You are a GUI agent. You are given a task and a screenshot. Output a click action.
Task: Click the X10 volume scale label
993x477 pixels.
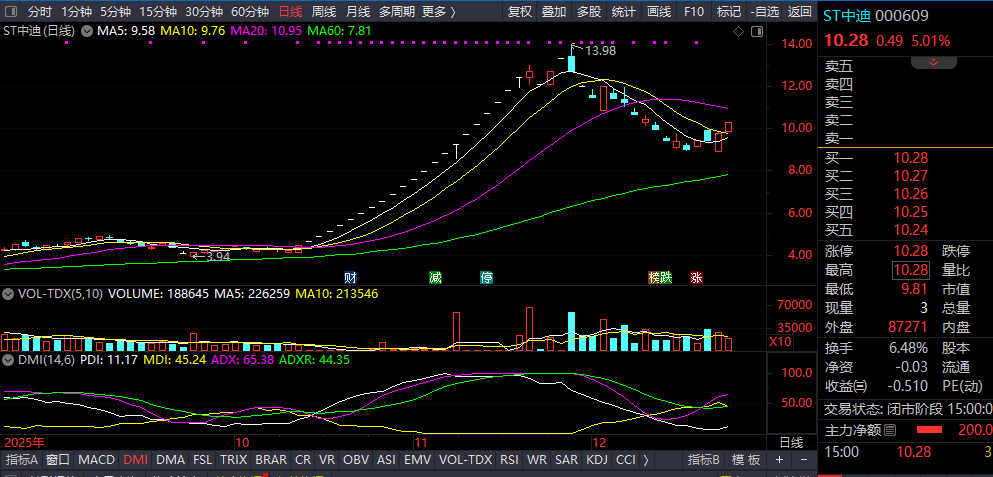[x=778, y=342]
